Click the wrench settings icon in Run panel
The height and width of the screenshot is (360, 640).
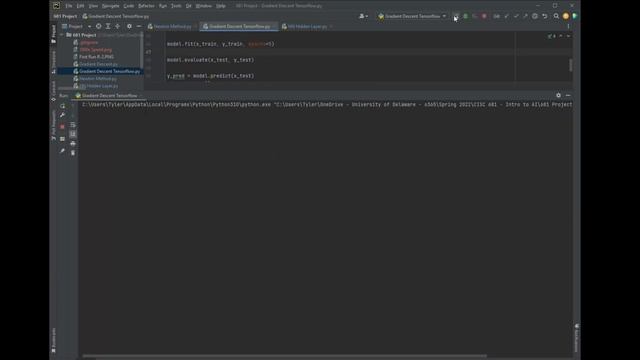pyautogui.click(x=62, y=116)
